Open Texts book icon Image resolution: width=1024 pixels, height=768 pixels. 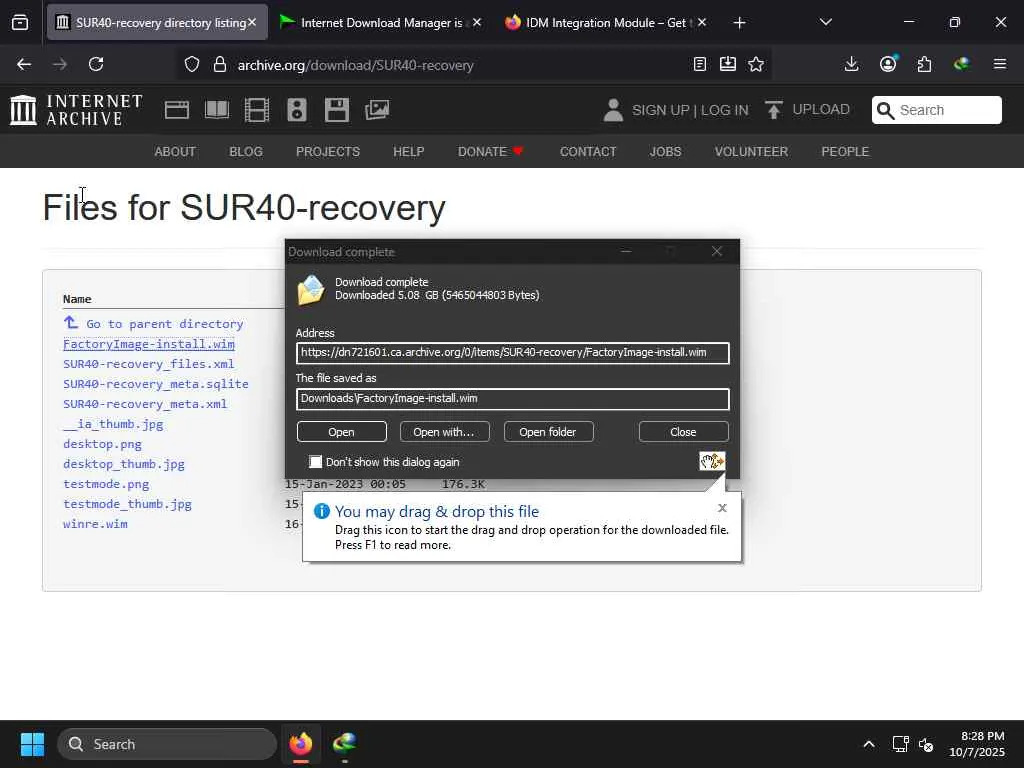click(x=217, y=110)
